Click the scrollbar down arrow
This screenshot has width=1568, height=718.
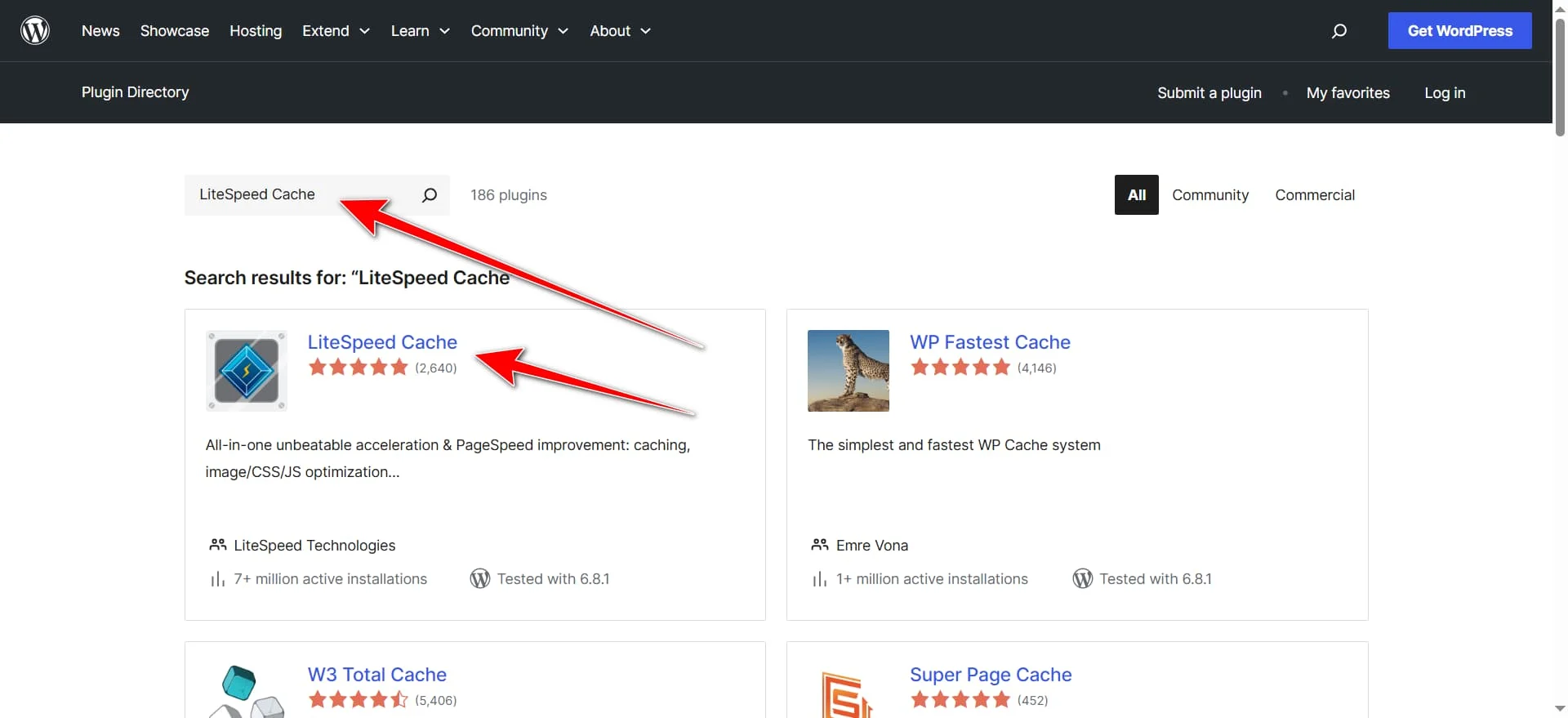(x=1560, y=710)
